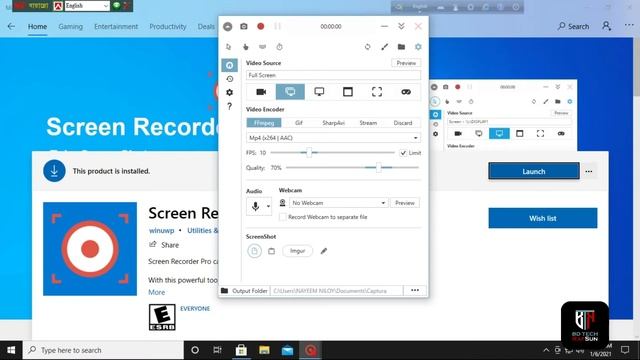The image size is (640, 360).
Task: Collapse Captura with the double-chevron icon
Action: pos(401,27)
